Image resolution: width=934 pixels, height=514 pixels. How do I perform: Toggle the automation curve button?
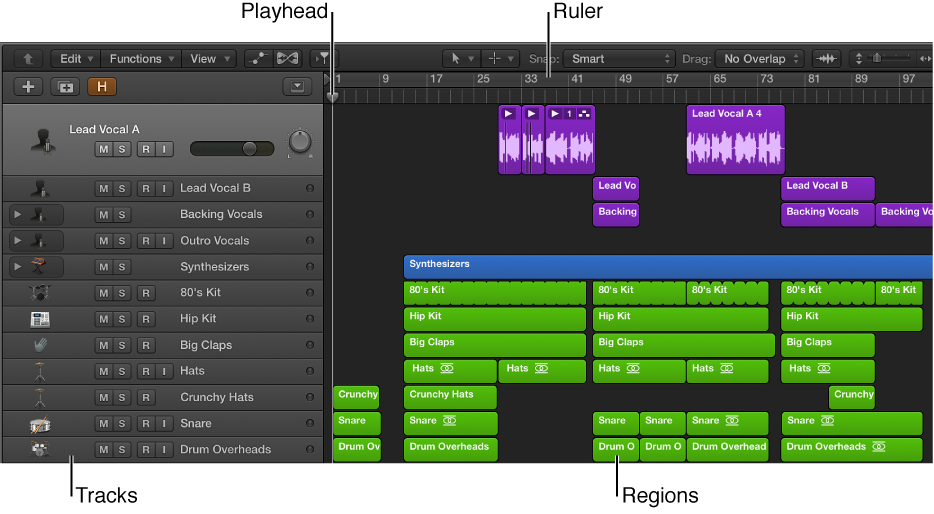(259, 58)
